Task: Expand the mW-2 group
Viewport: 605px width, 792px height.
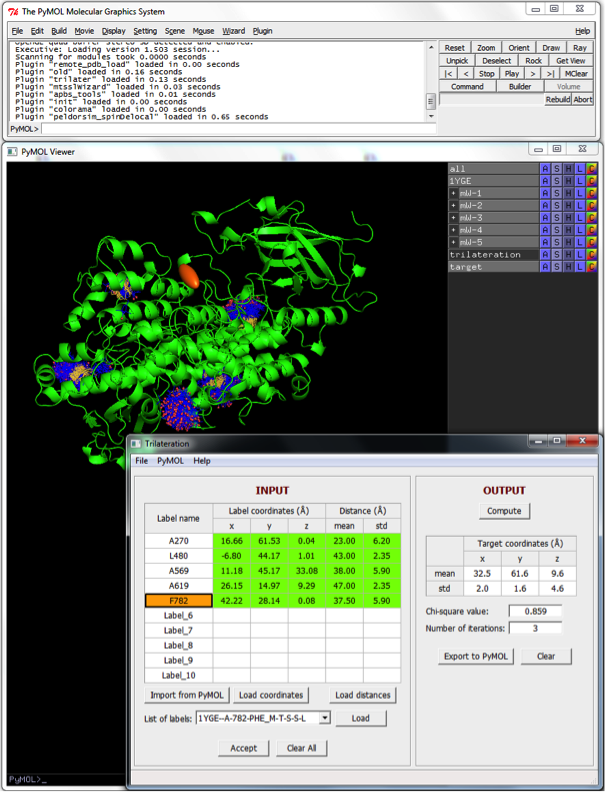Action: 453,206
